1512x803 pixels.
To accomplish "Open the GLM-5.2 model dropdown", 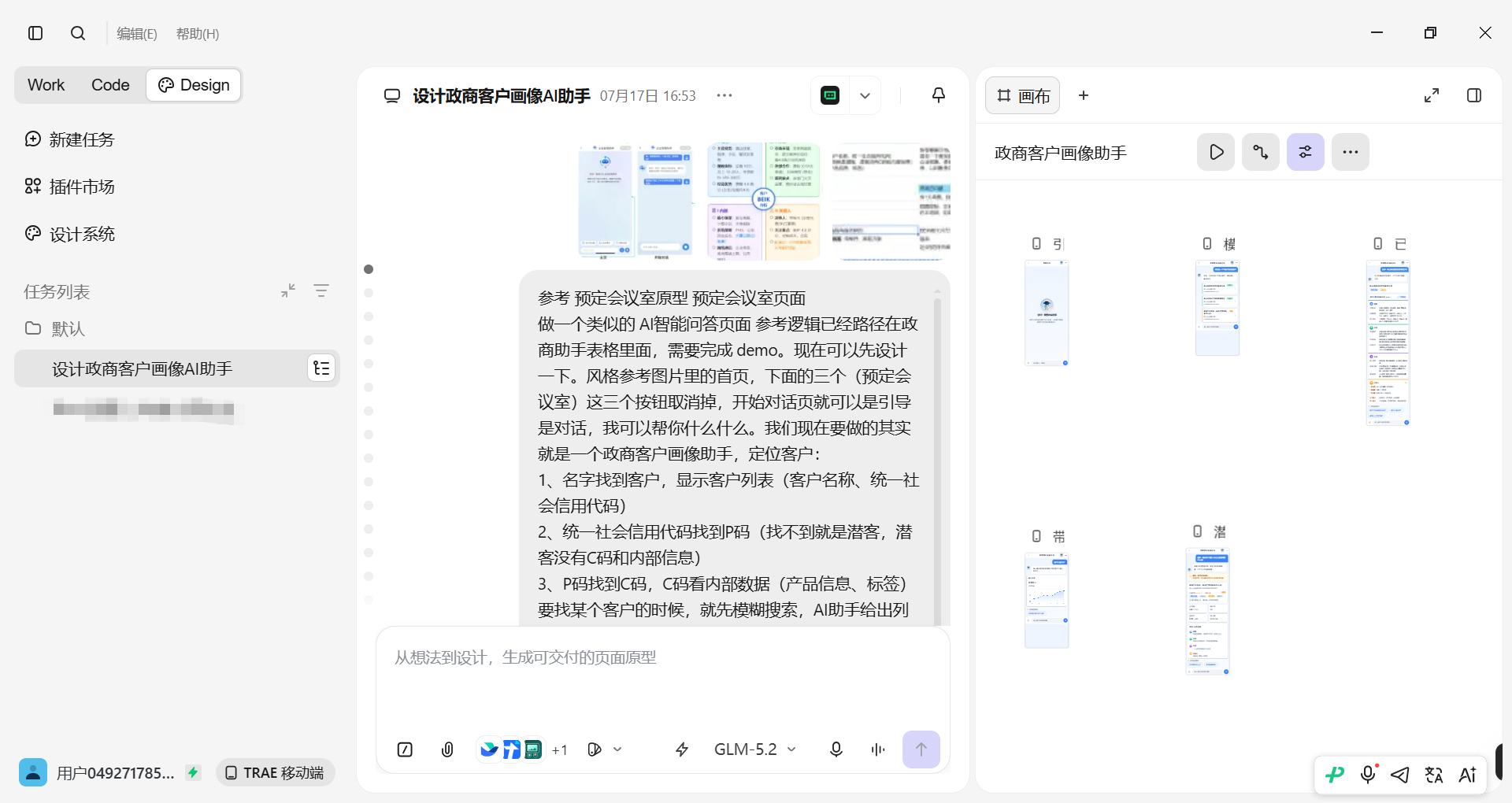I will click(754, 749).
